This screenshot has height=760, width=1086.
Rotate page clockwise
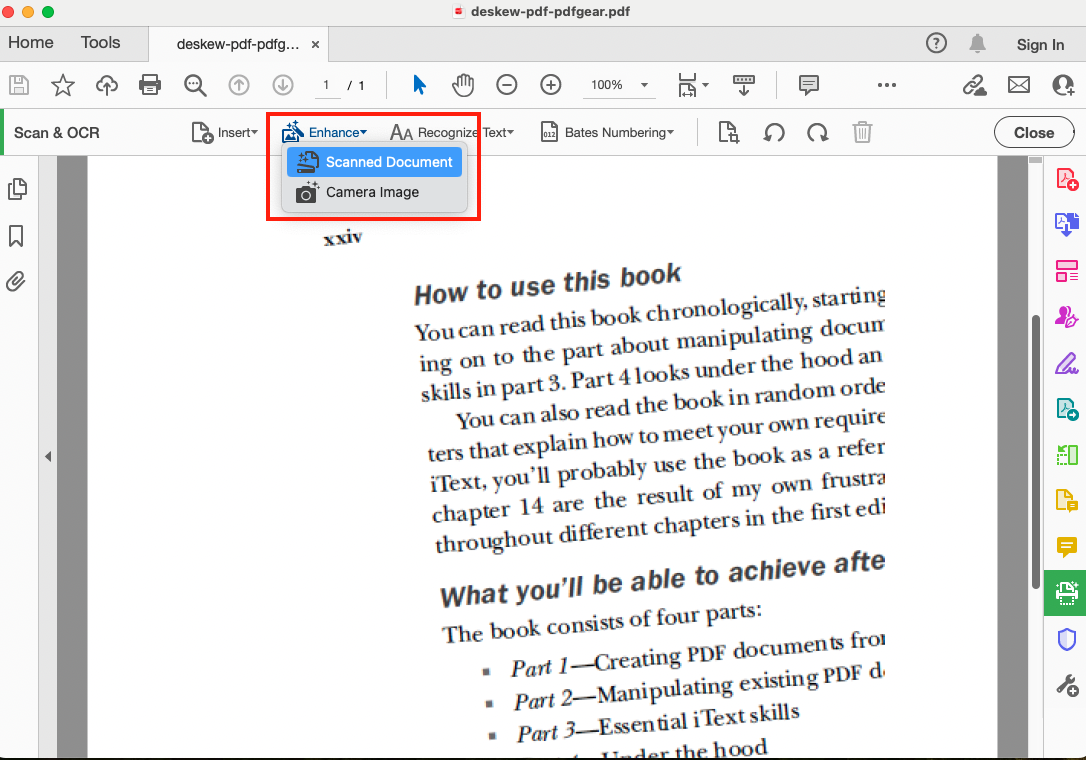tap(818, 132)
